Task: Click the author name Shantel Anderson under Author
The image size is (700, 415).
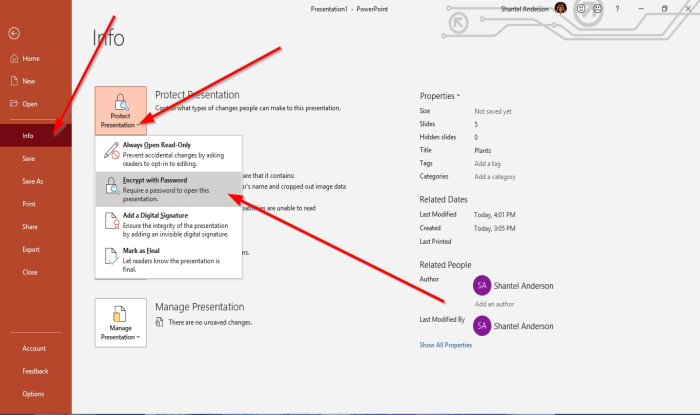Action: pos(523,286)
